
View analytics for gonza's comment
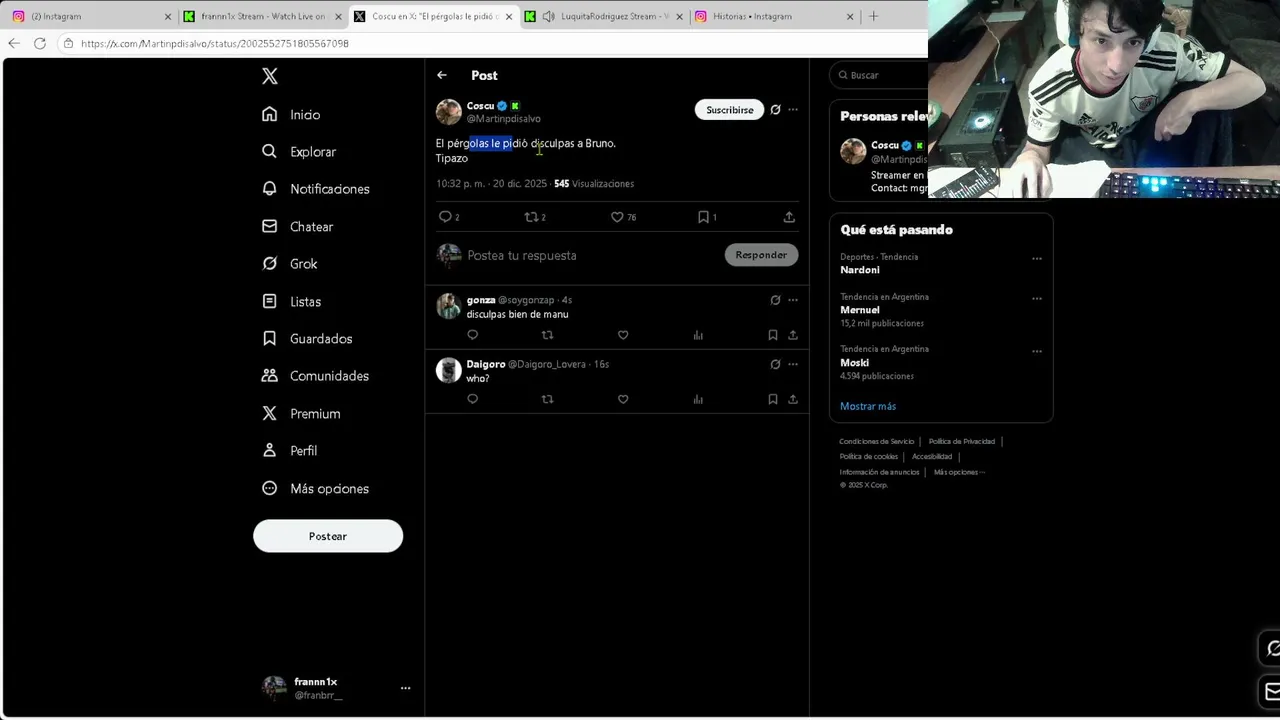coord(698,335)
